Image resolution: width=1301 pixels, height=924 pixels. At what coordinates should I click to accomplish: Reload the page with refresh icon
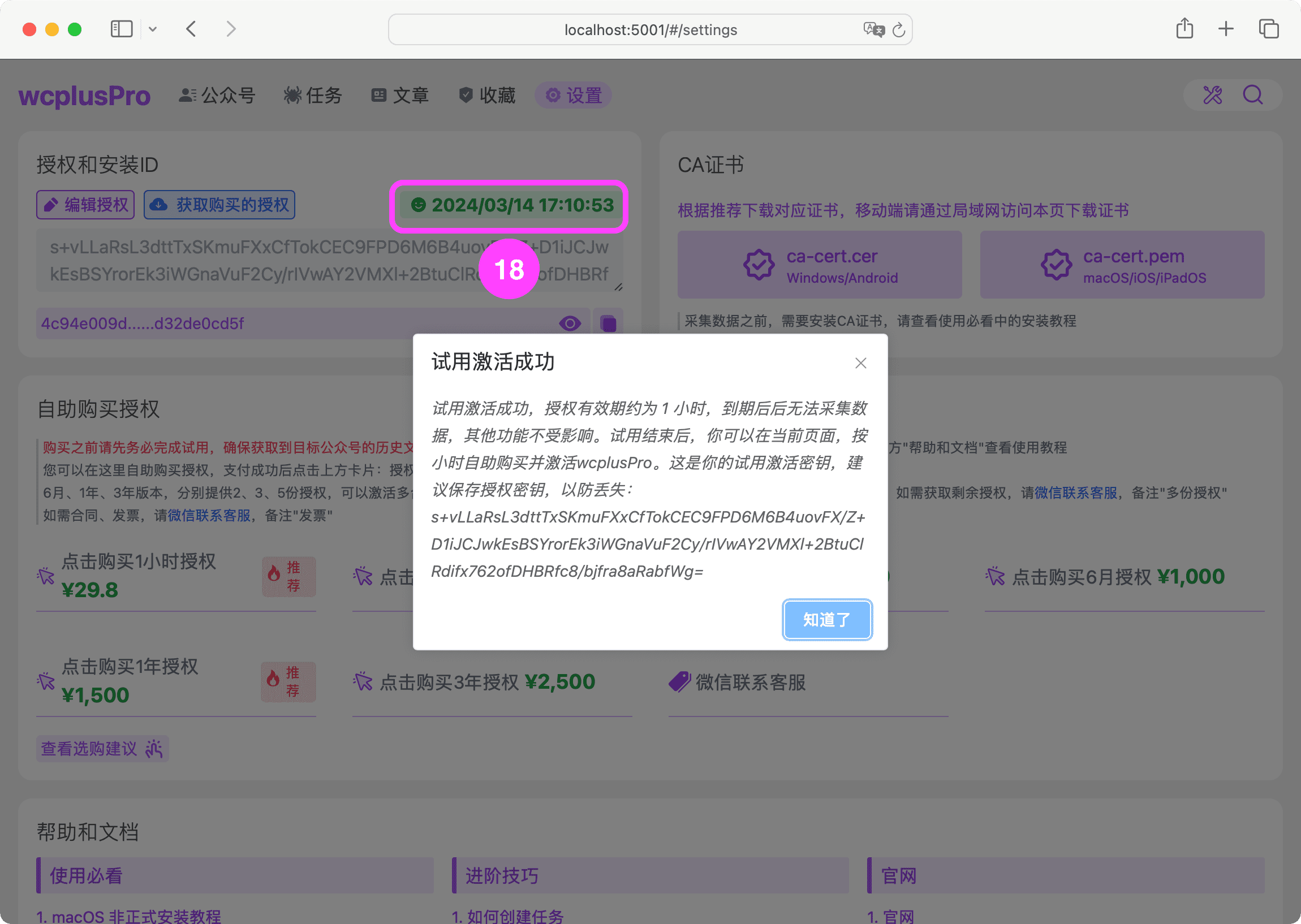[898, 29]
